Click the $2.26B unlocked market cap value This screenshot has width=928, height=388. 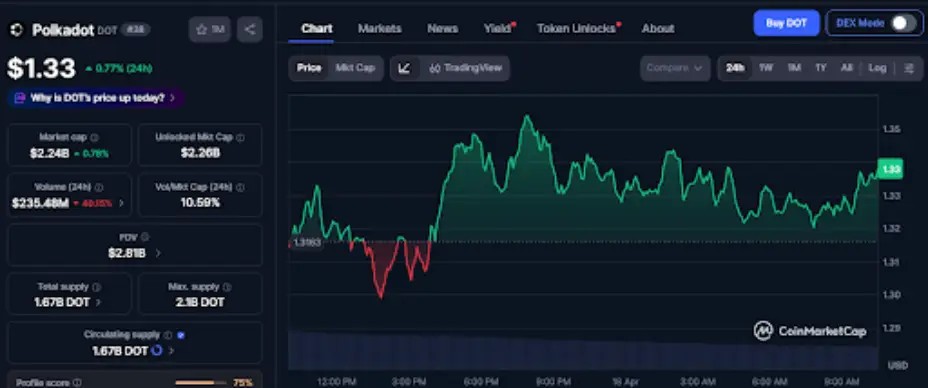tap(200, 153)
